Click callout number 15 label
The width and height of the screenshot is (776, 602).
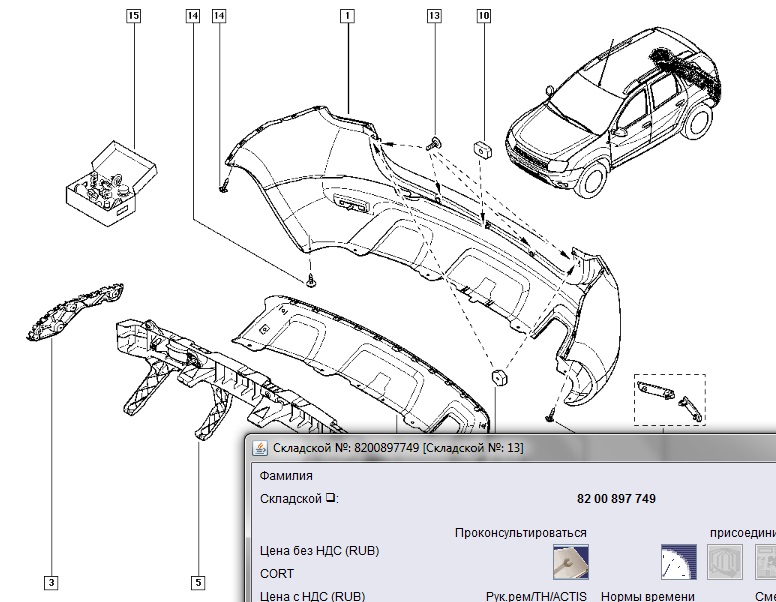tap(134, 16)
